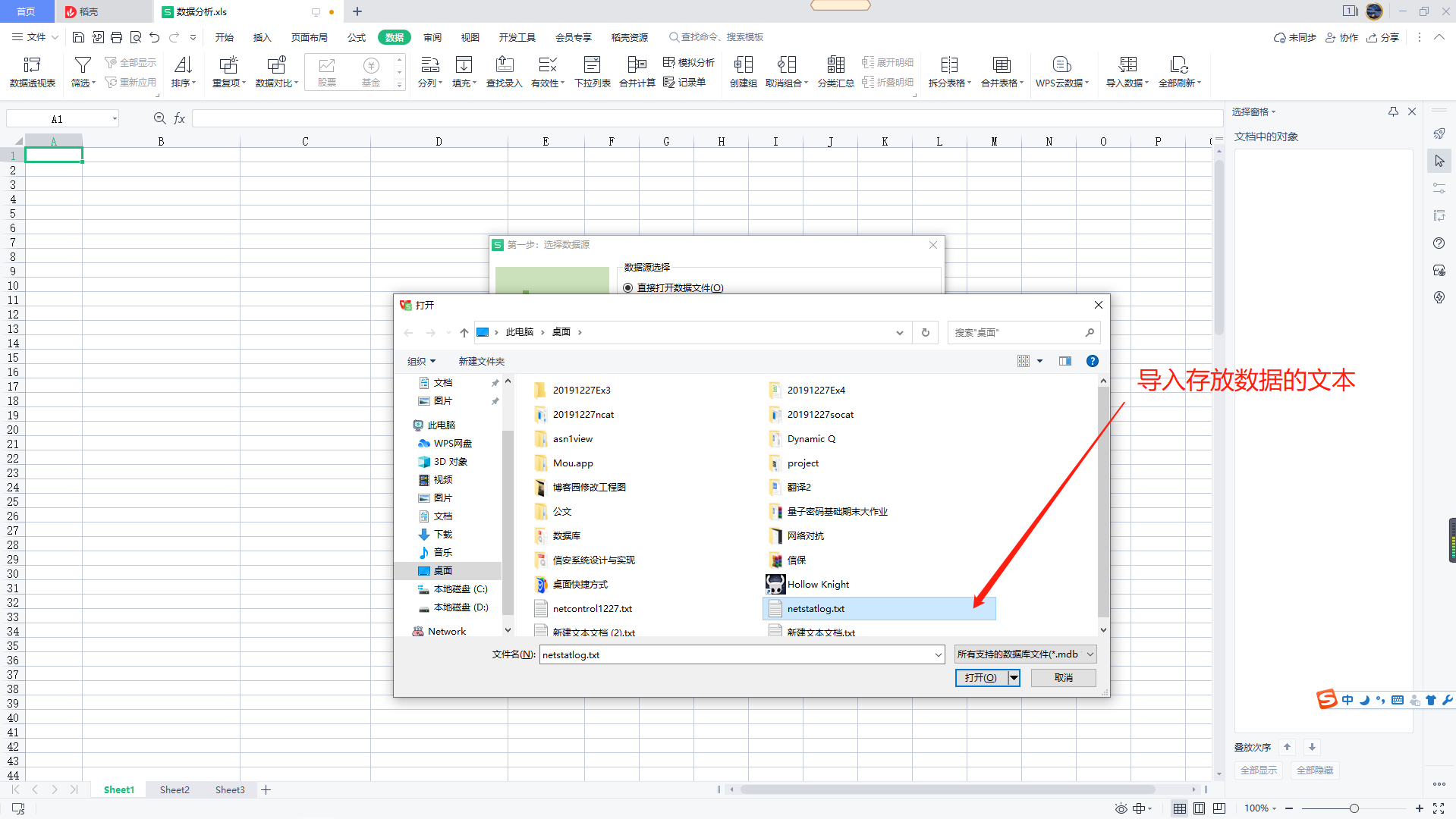Click the 全部显示 button in side panel
The height and width of the screenshot is (819, 1456).
(x=1258, y=770)
